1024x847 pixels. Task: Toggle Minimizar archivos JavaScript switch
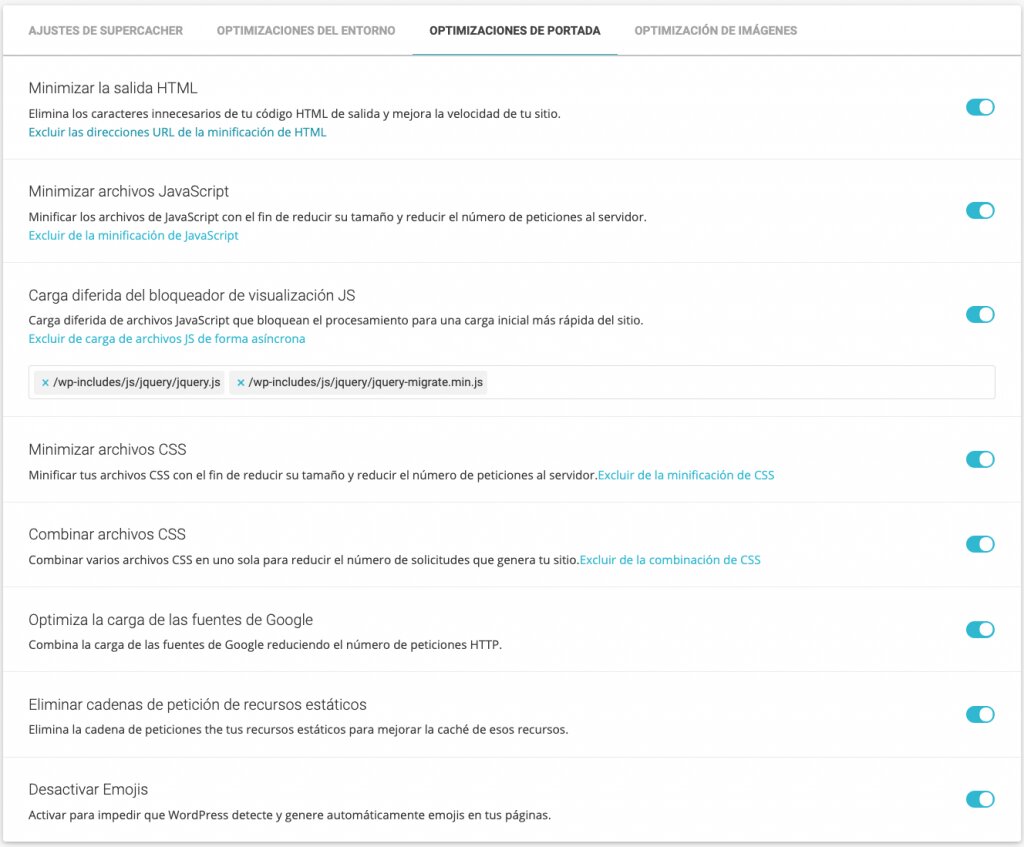click(x=980, y=210)
